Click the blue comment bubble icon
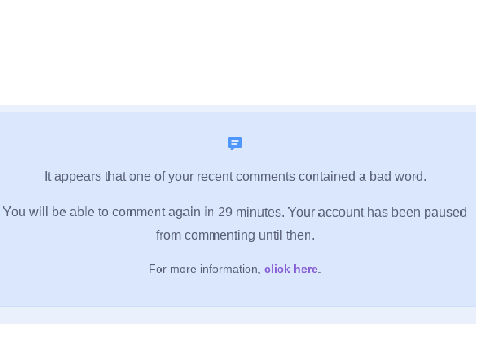 (235, 143)
